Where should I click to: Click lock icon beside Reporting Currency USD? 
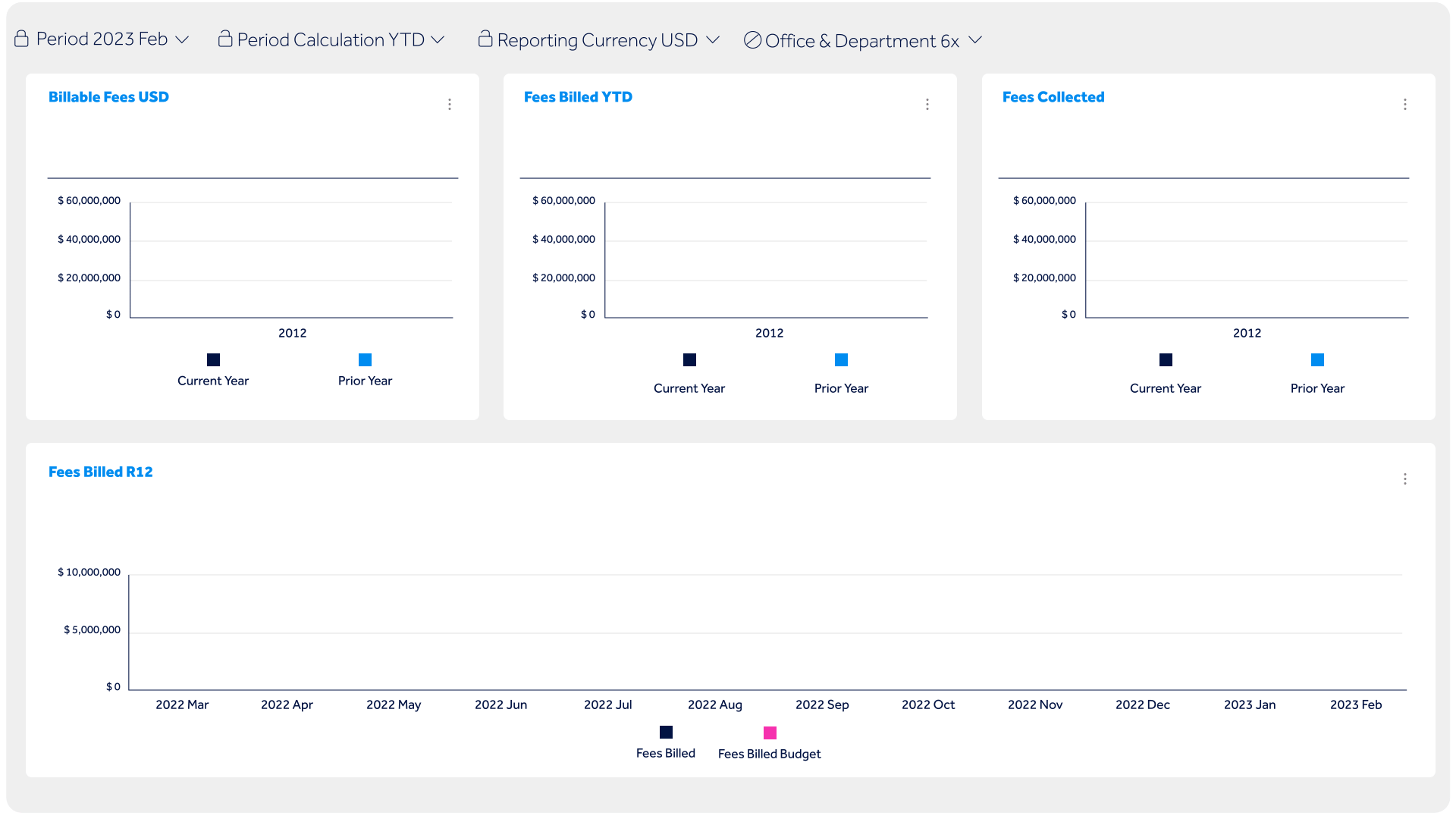click(x=485, y=39)
